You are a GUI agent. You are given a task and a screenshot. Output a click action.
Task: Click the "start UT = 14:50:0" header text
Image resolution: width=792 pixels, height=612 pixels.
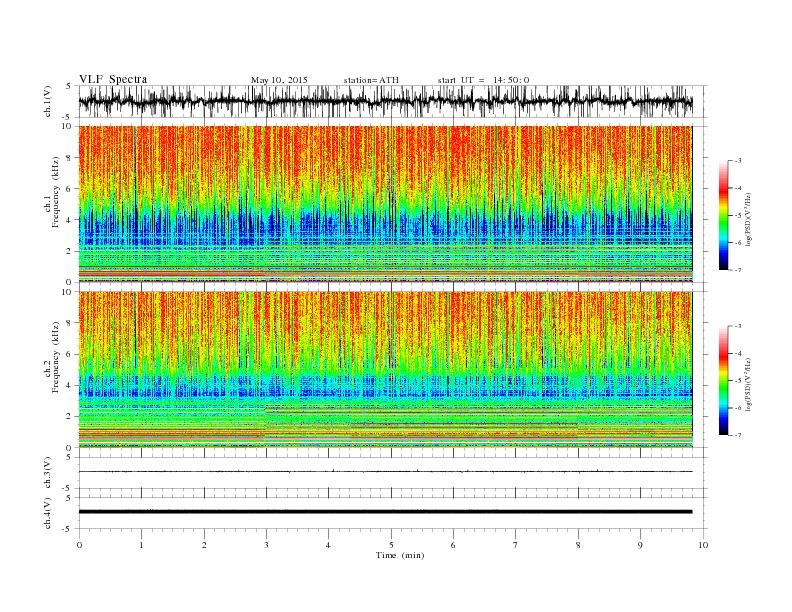pos(483,80)
